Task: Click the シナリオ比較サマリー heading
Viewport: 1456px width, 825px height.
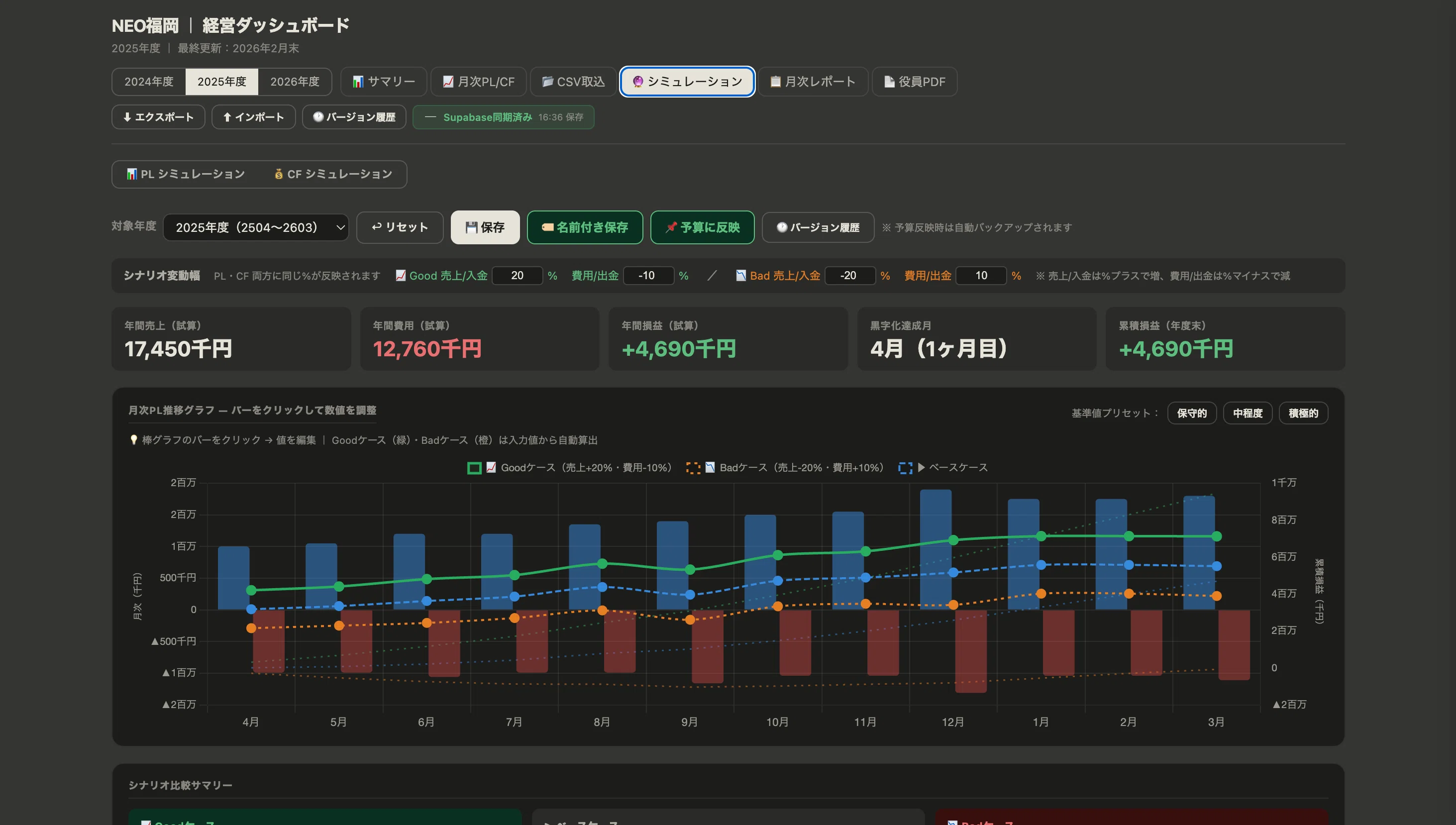Action: pos(180,785)
